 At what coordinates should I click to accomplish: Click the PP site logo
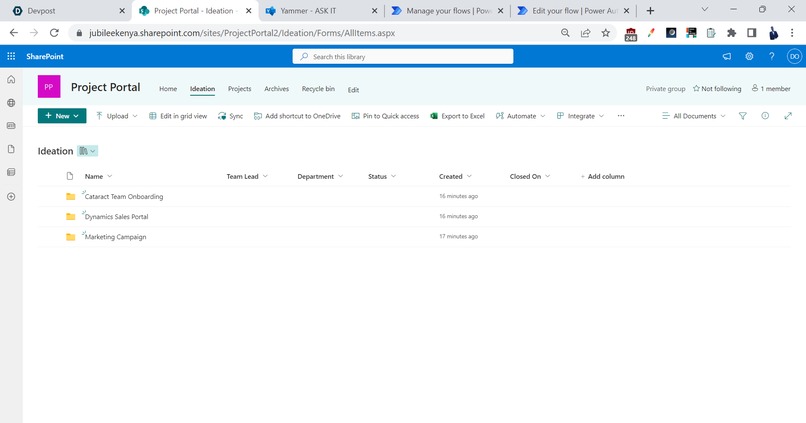tap(49, 87)
